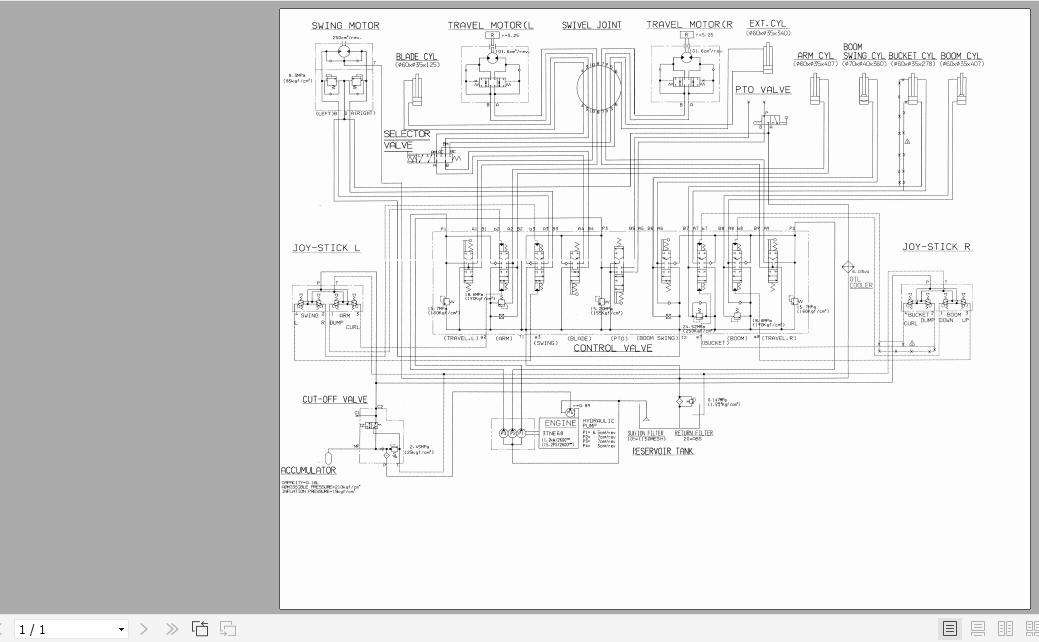The width and height of the screenshot is (1039, 642).
Task: Click the CUT-OFF VALVE label
Action: click(x=335, y=400)
